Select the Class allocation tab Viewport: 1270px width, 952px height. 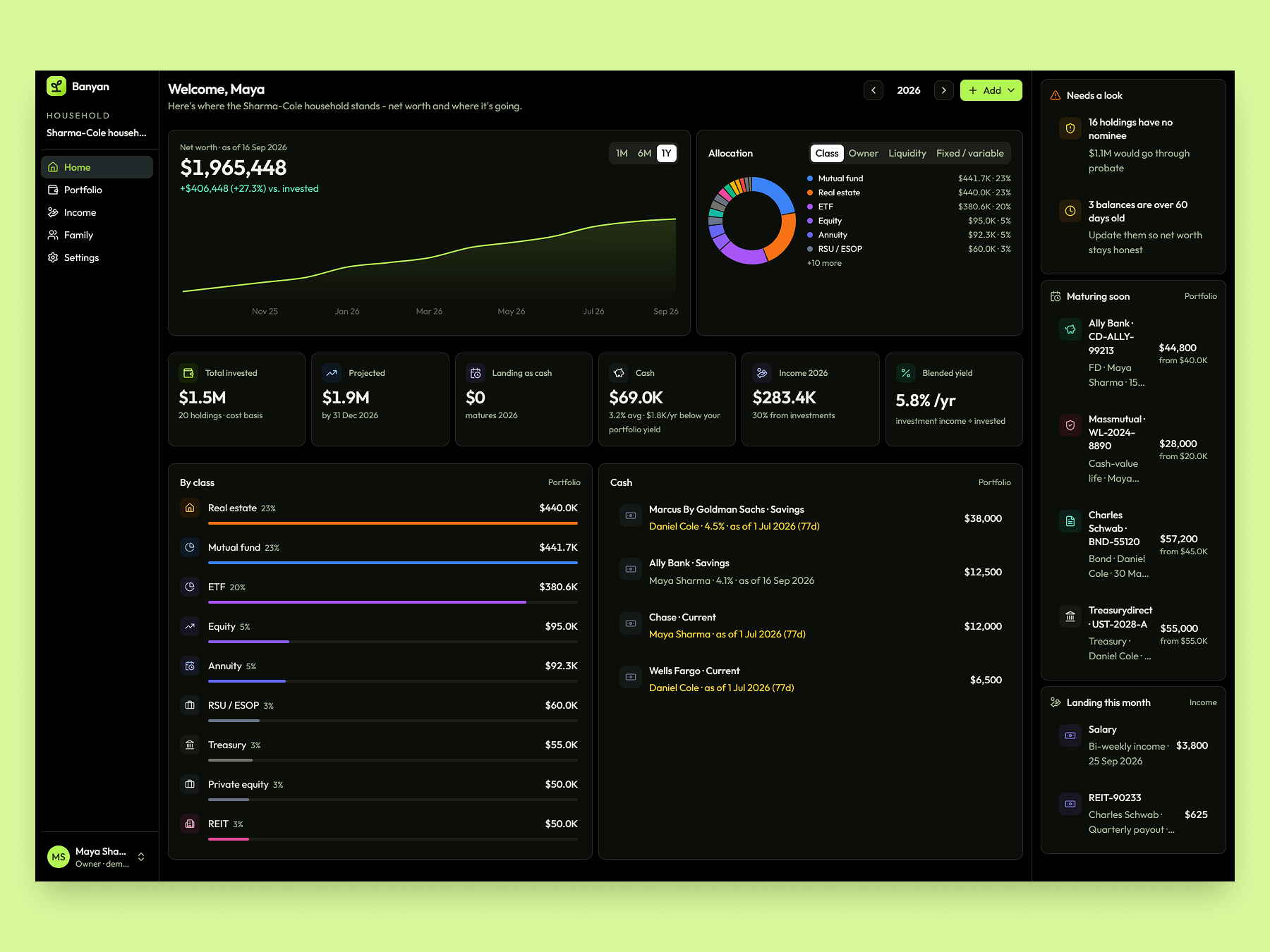(x=827, y=153)
